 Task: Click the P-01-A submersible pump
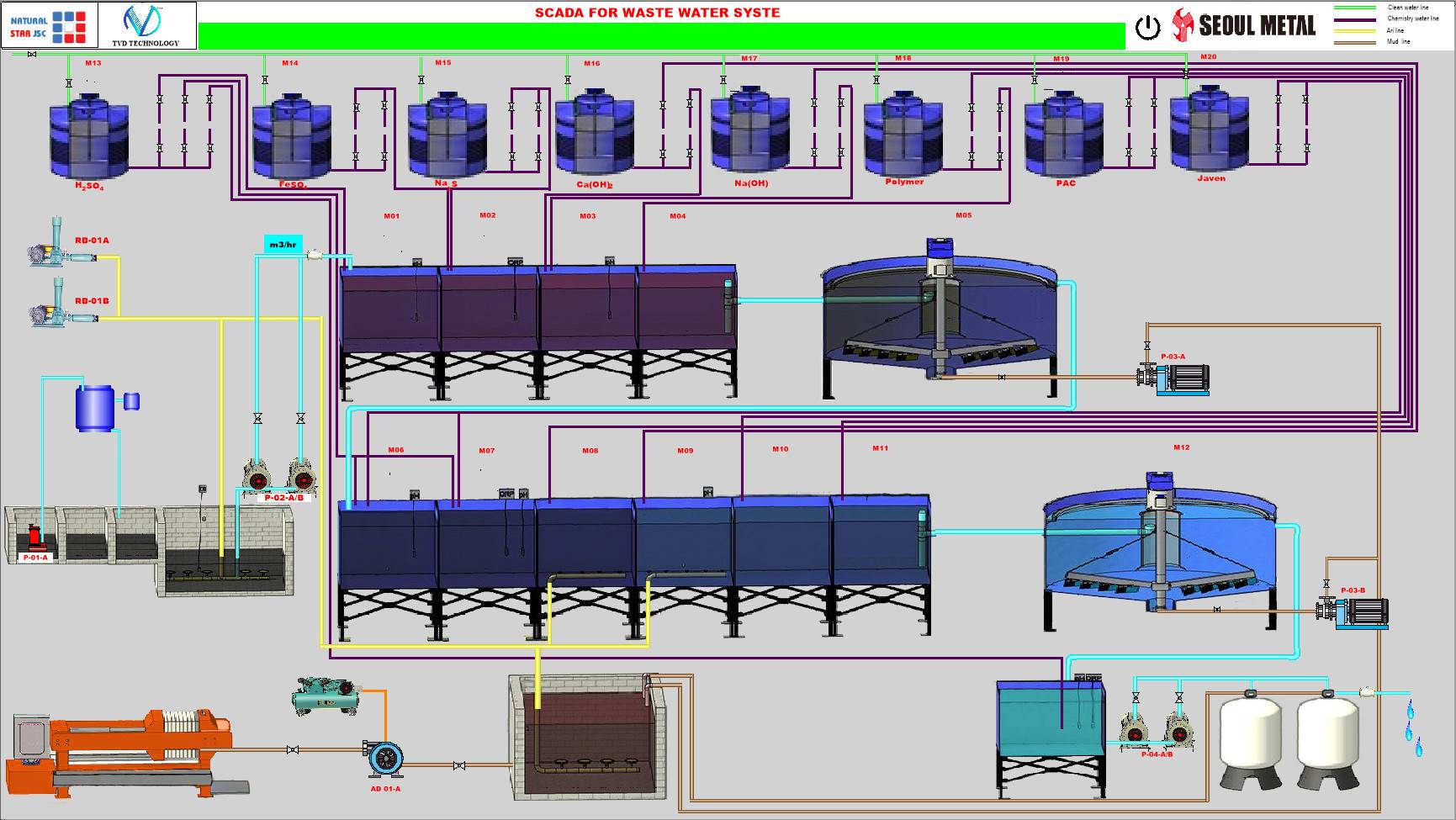pos(35,539)
